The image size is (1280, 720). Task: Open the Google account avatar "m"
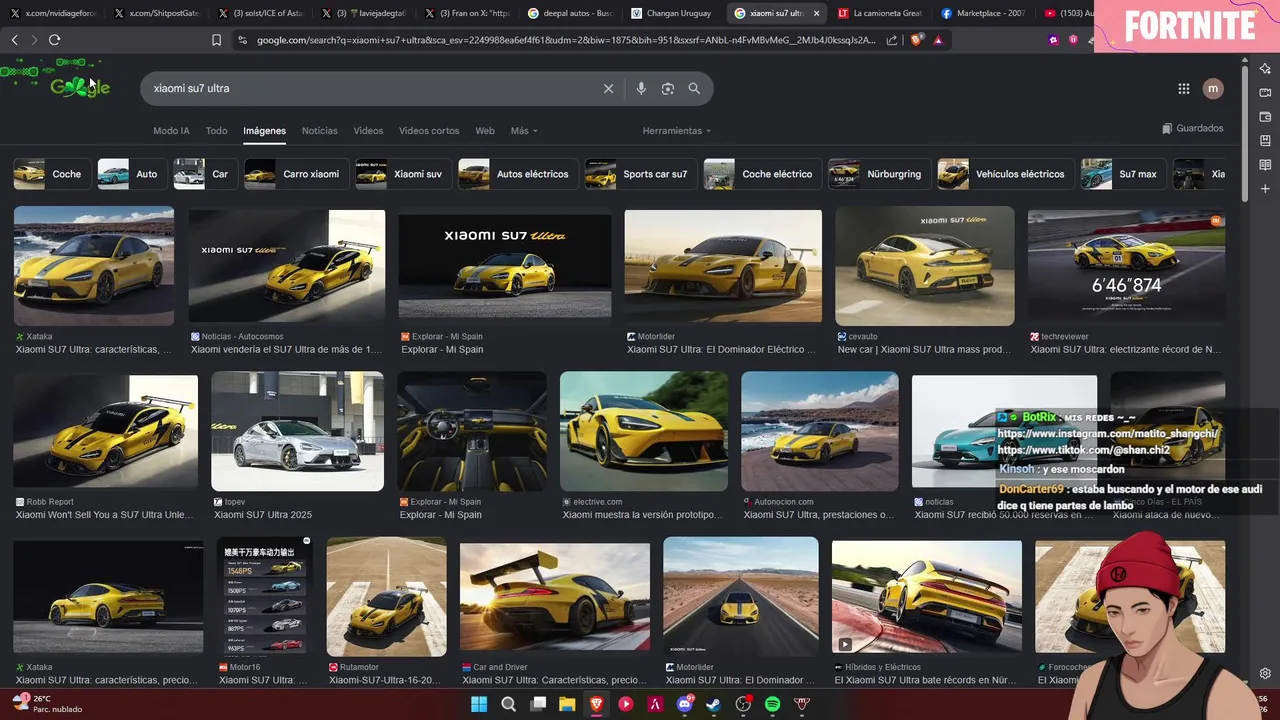pos(1213,88)
